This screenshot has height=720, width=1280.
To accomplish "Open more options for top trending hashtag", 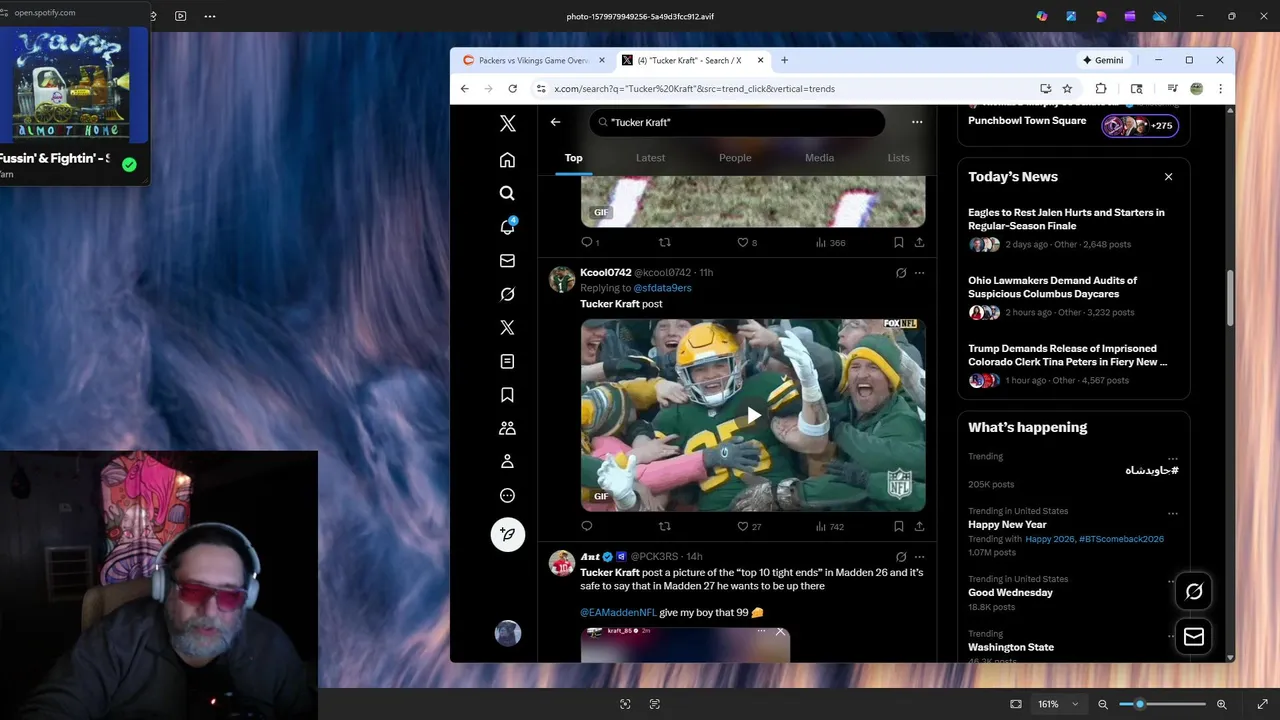I will 1173,459.
